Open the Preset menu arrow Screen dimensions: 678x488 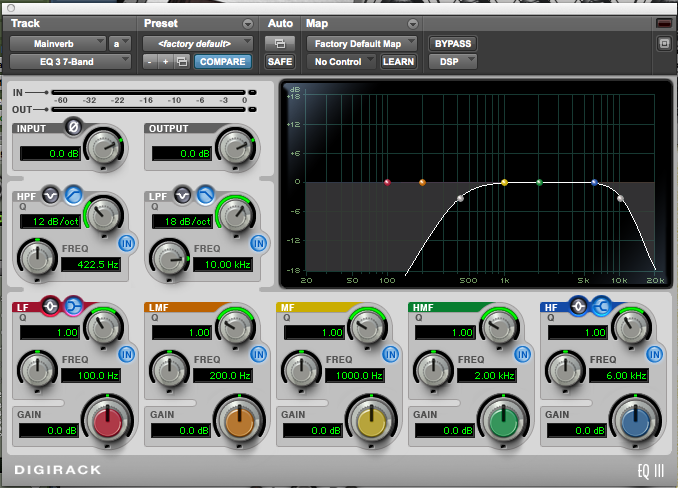(248, 23)
